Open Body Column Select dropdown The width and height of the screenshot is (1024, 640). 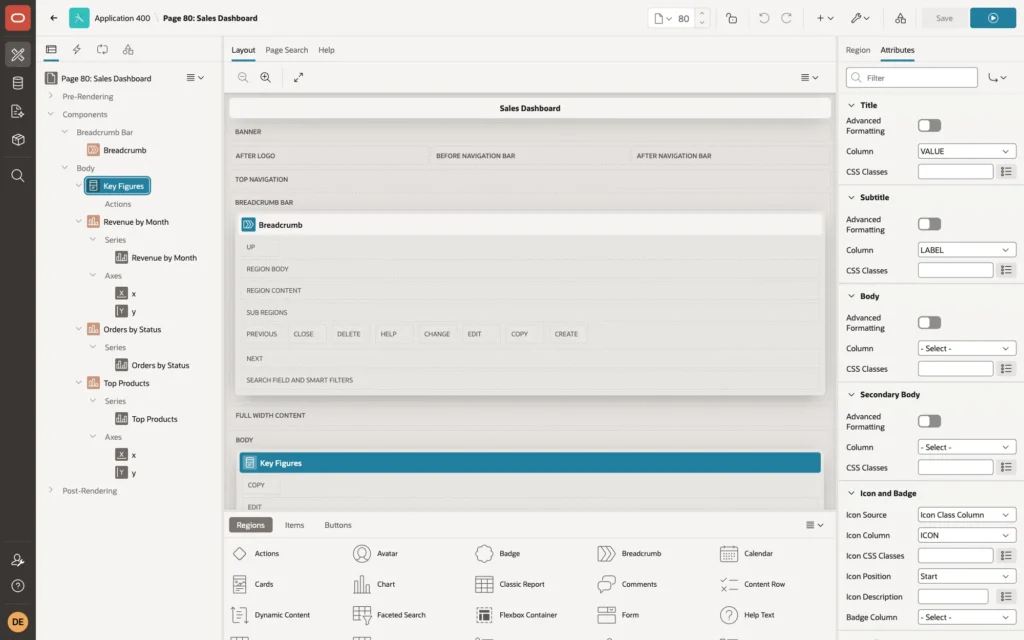click(x=967, y=349)
